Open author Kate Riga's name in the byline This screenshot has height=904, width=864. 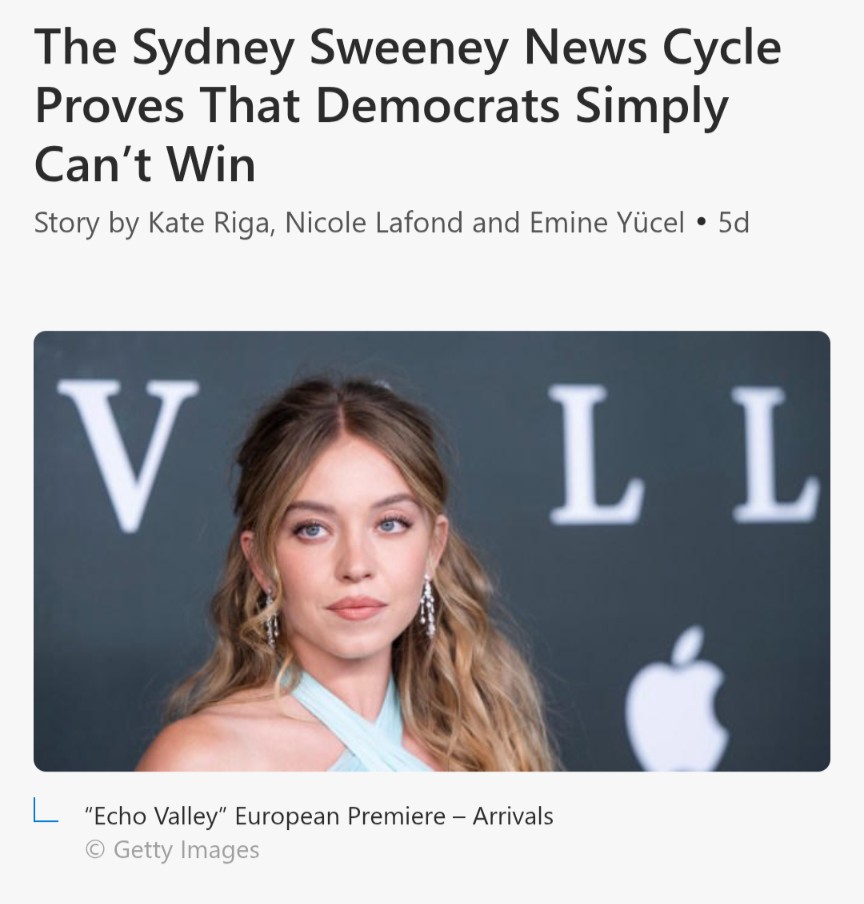[209, 223]
